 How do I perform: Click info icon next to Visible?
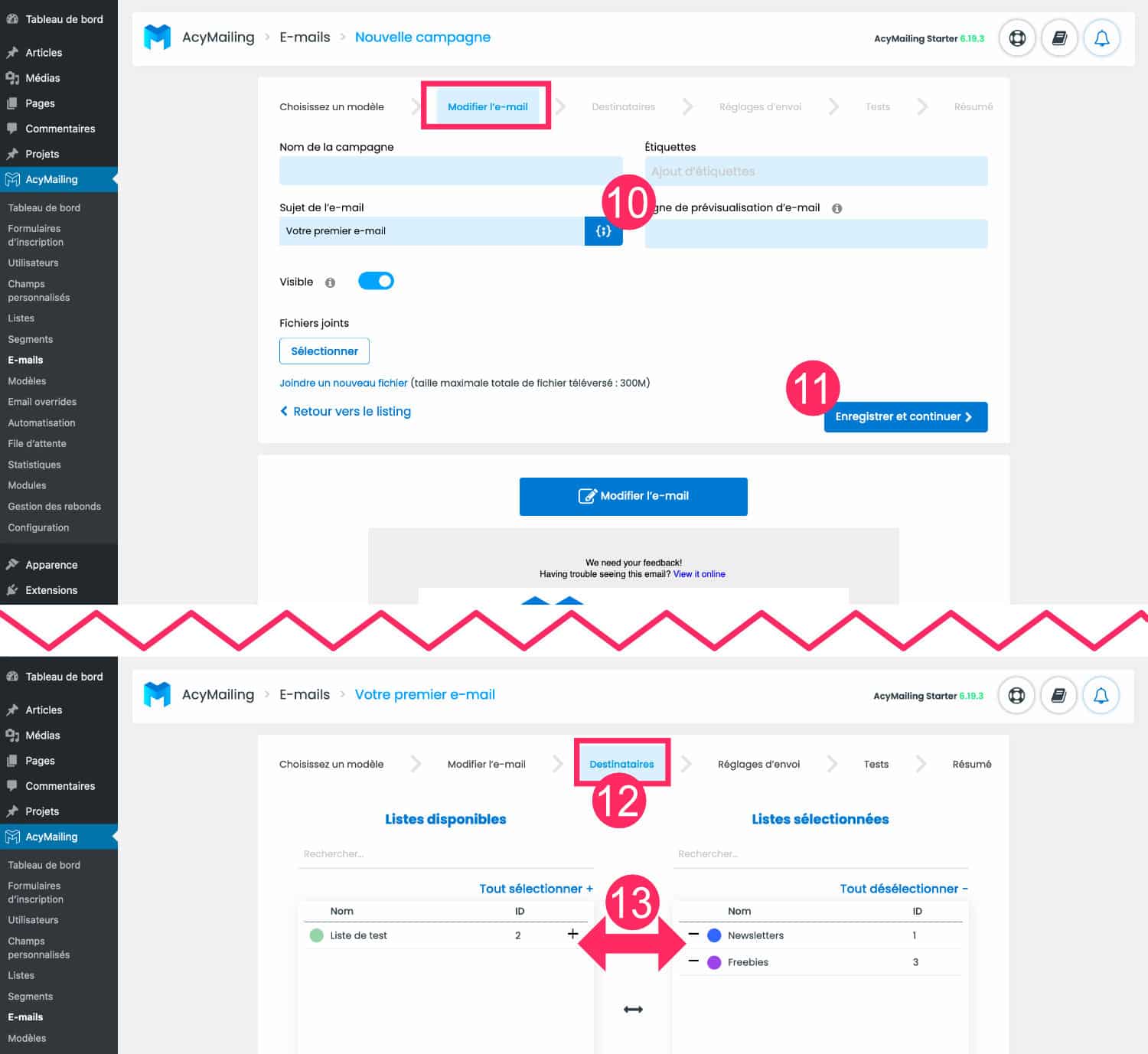[330, 282]
